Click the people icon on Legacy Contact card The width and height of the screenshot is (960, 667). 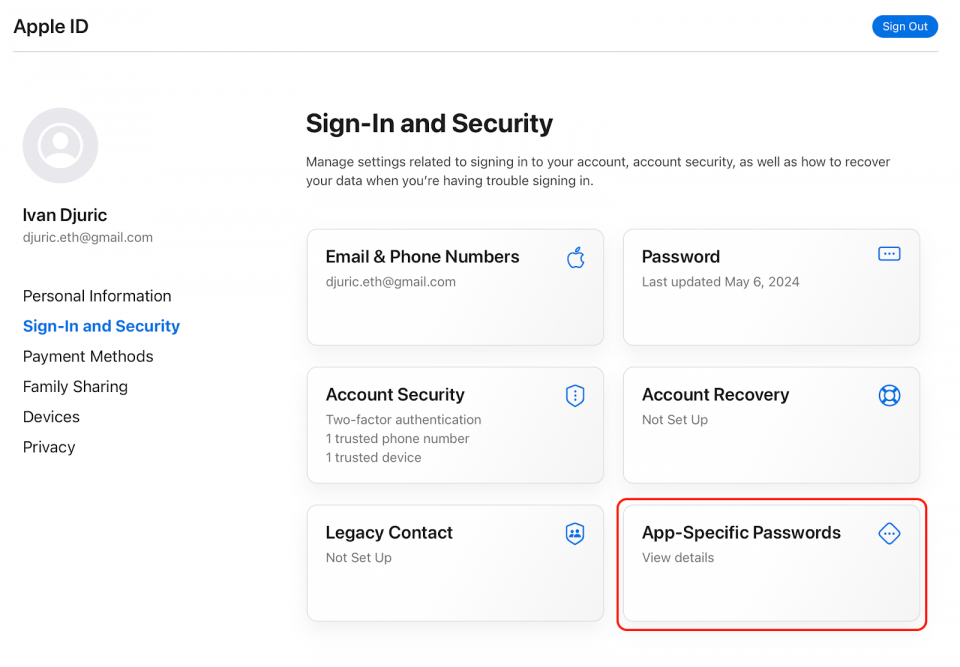tap(575, 533)
